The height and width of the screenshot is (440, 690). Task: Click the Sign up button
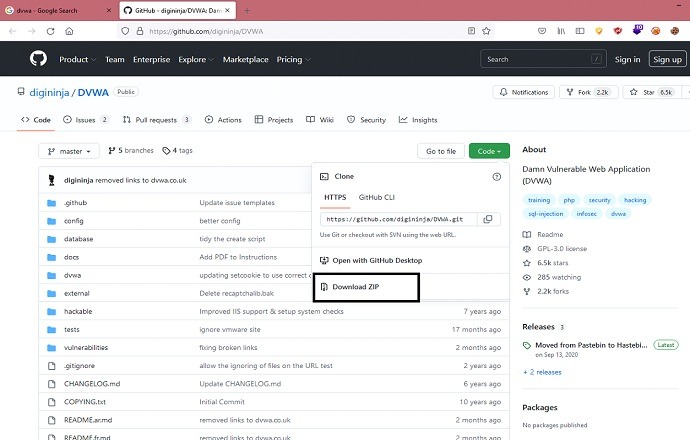coord(668,59)
